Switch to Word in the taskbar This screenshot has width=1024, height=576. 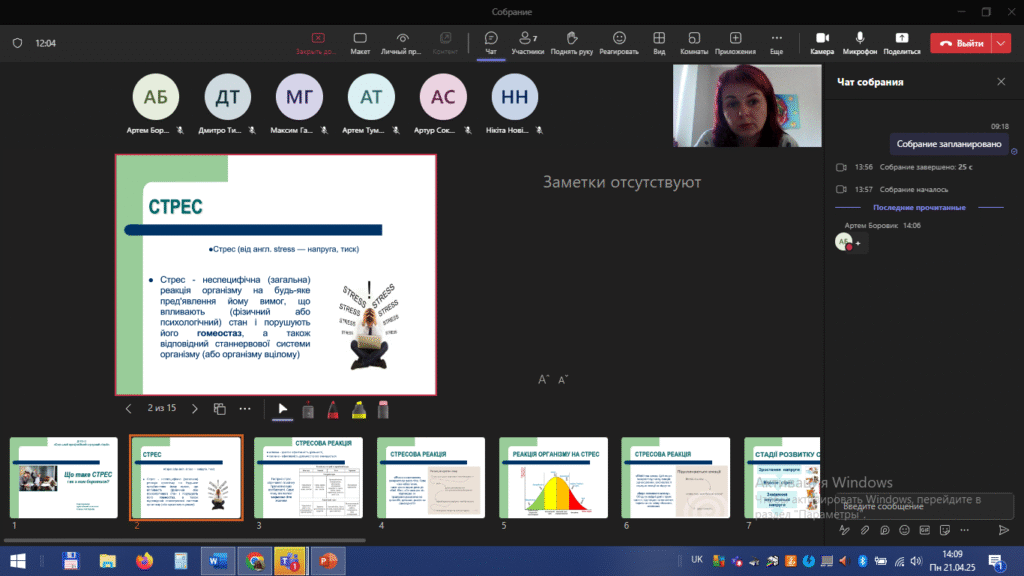click(217, 561)
